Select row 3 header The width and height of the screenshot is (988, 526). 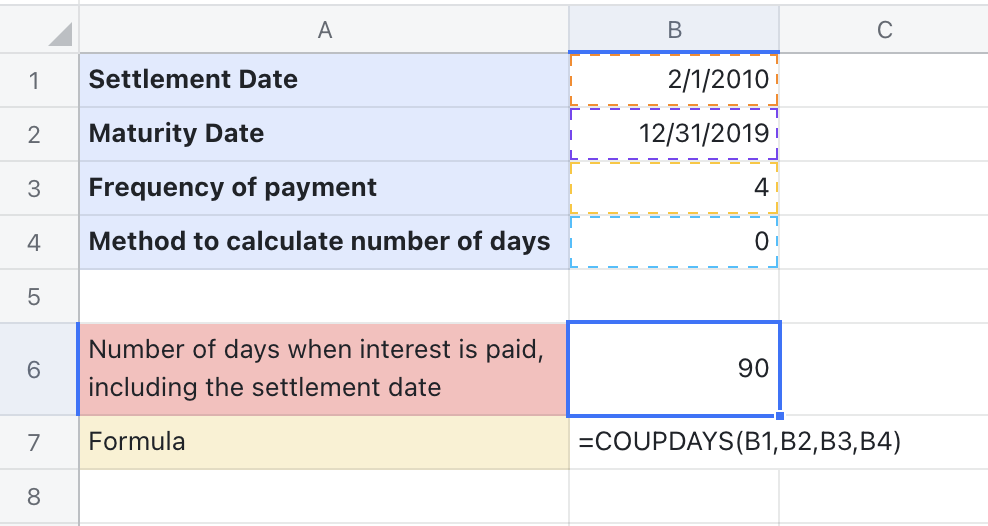[35, 187]
